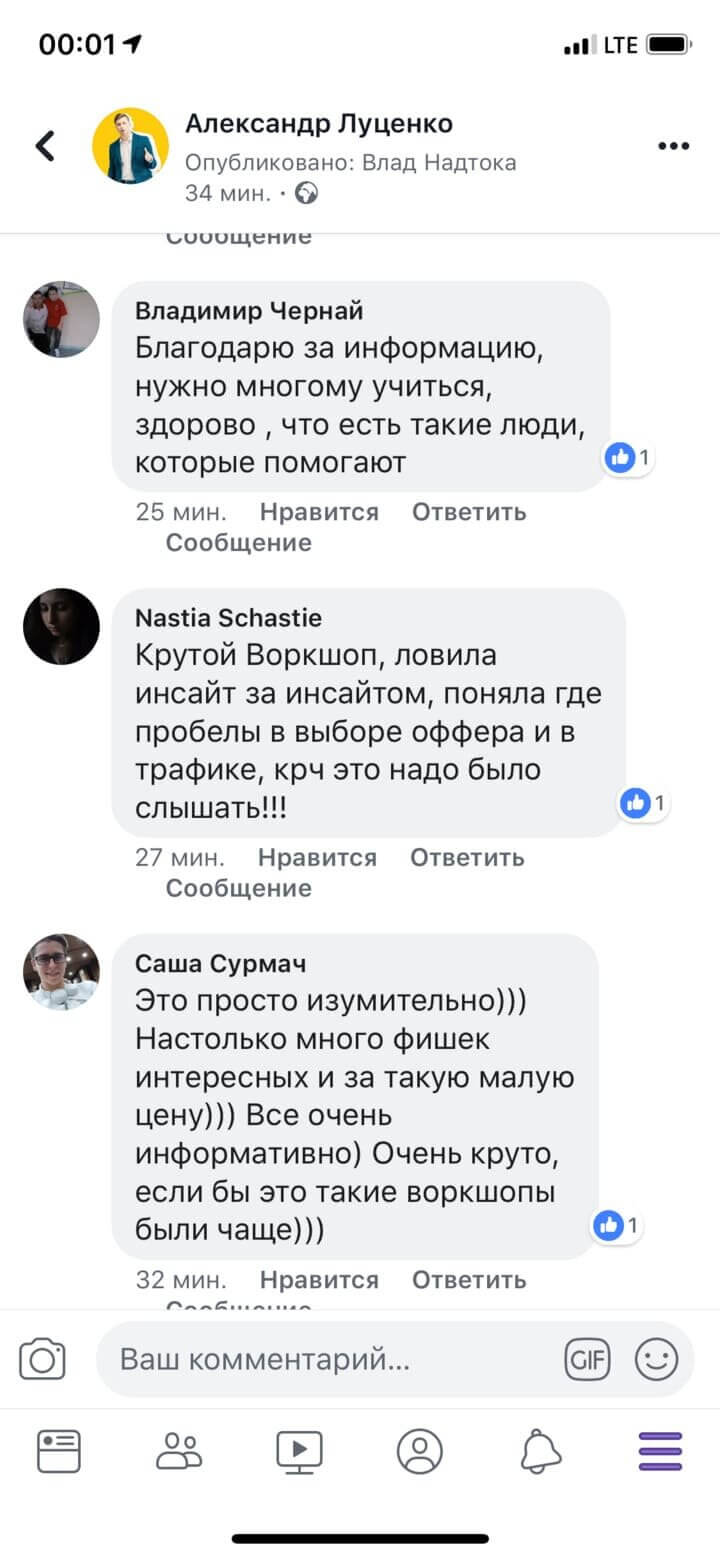720x1559 pixels.
Task: Open the Friends tab
Action: pyautogui.click(x=179, y=1451)
